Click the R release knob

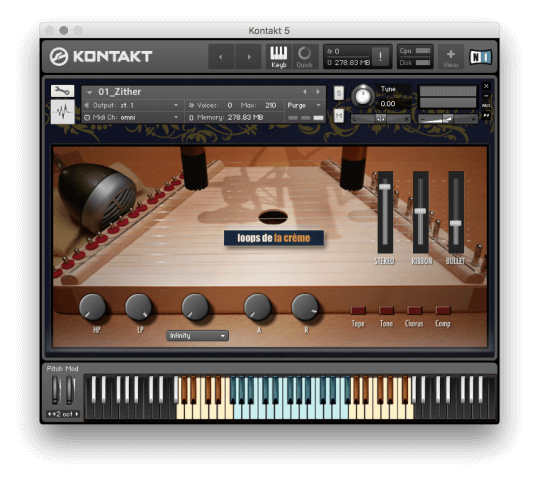tap(305, 307)
